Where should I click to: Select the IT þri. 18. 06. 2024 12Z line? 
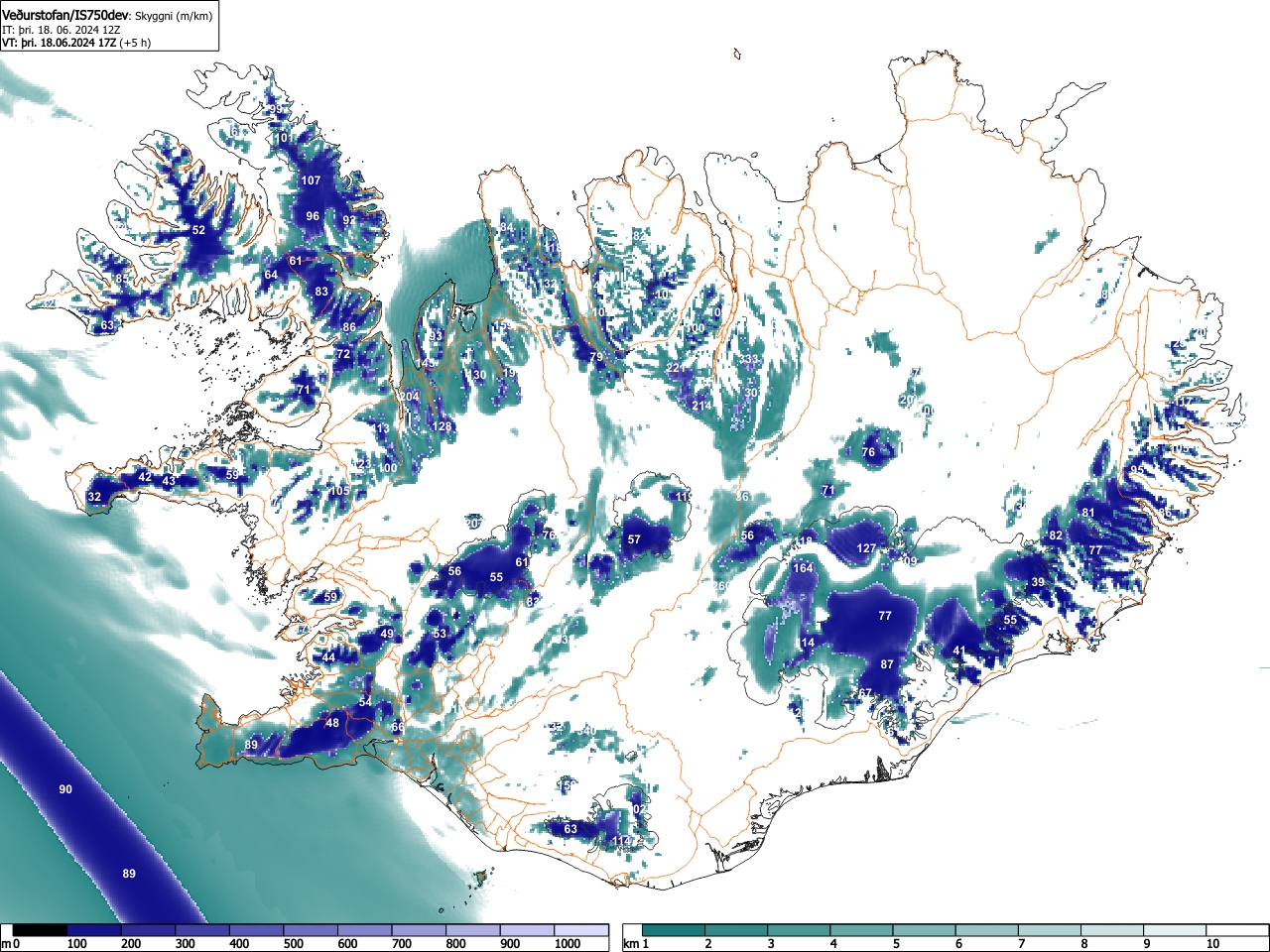tap(62, 30)
